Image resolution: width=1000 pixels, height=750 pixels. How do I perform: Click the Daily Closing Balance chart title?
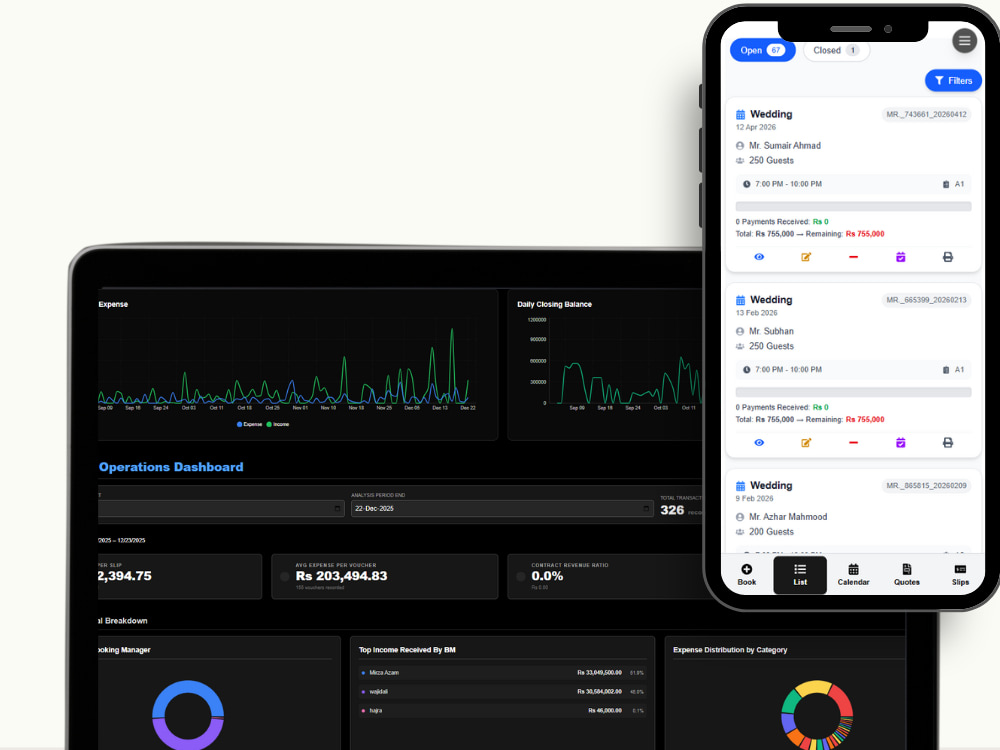tap(554, 304)
